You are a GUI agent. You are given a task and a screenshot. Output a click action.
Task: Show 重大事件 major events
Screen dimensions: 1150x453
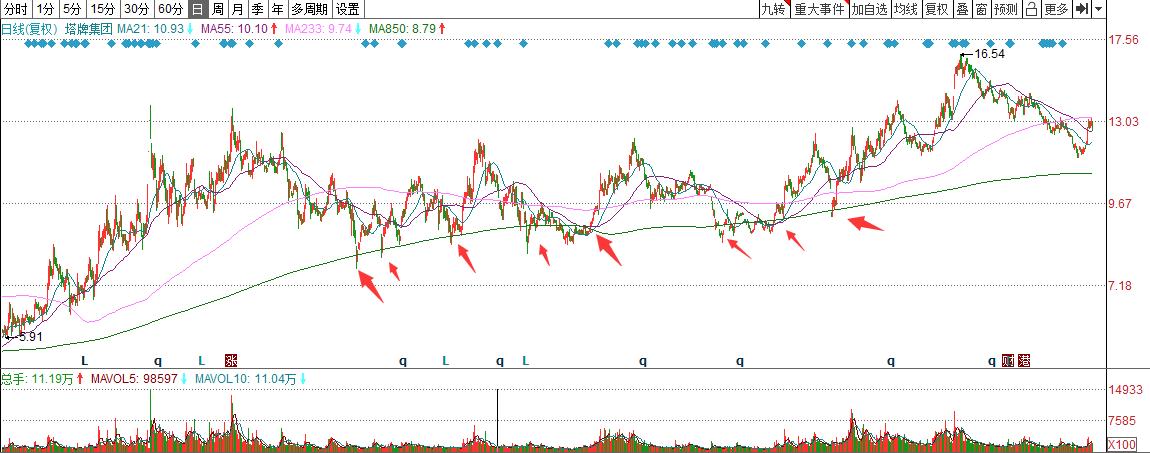(x=819, y=10)
